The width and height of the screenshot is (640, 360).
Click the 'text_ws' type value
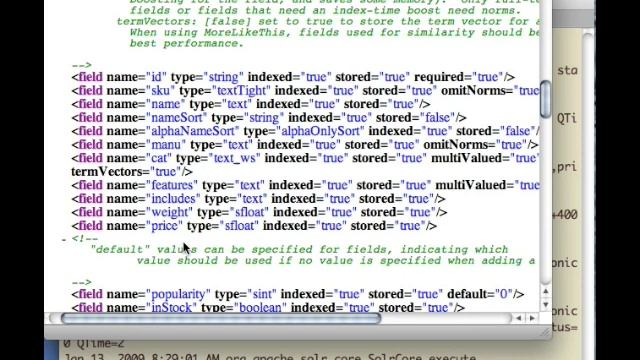coord(234,158)
